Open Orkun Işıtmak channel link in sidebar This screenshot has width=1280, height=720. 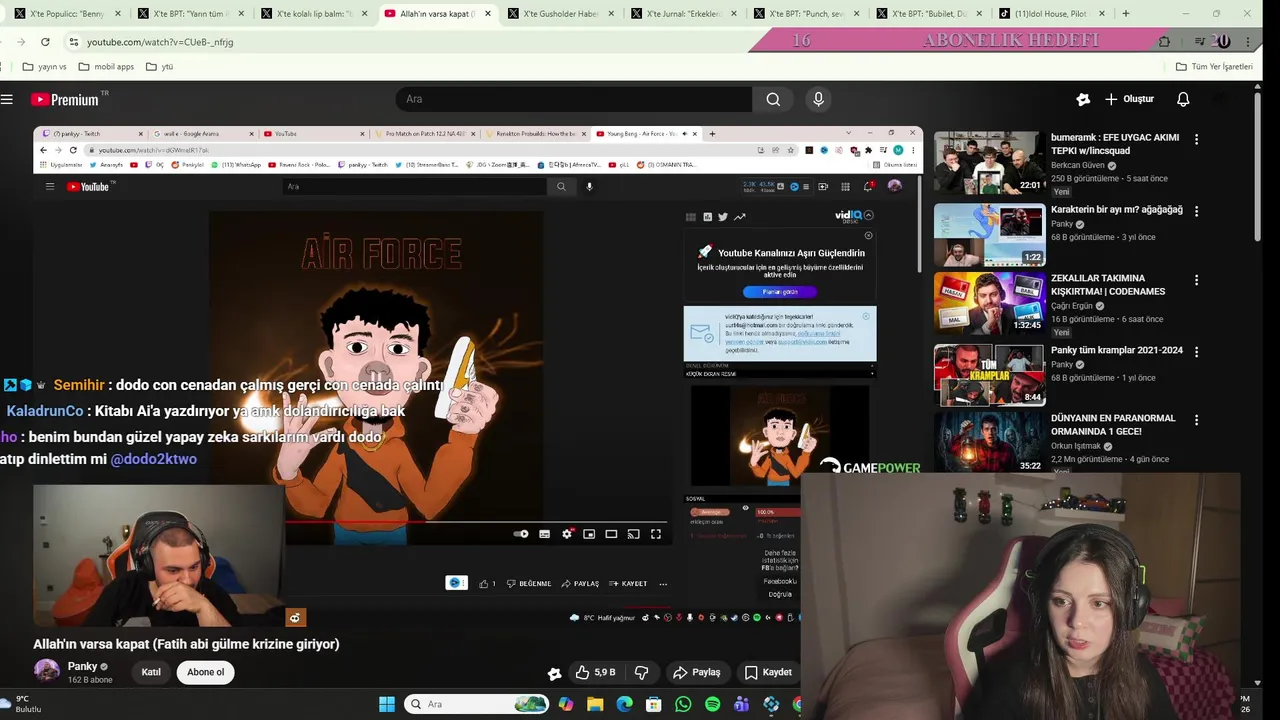1075,446
